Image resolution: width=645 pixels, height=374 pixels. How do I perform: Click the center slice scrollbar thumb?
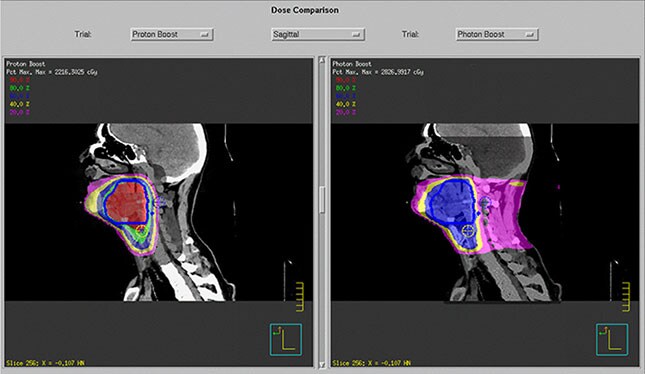(x=322, y=200)
